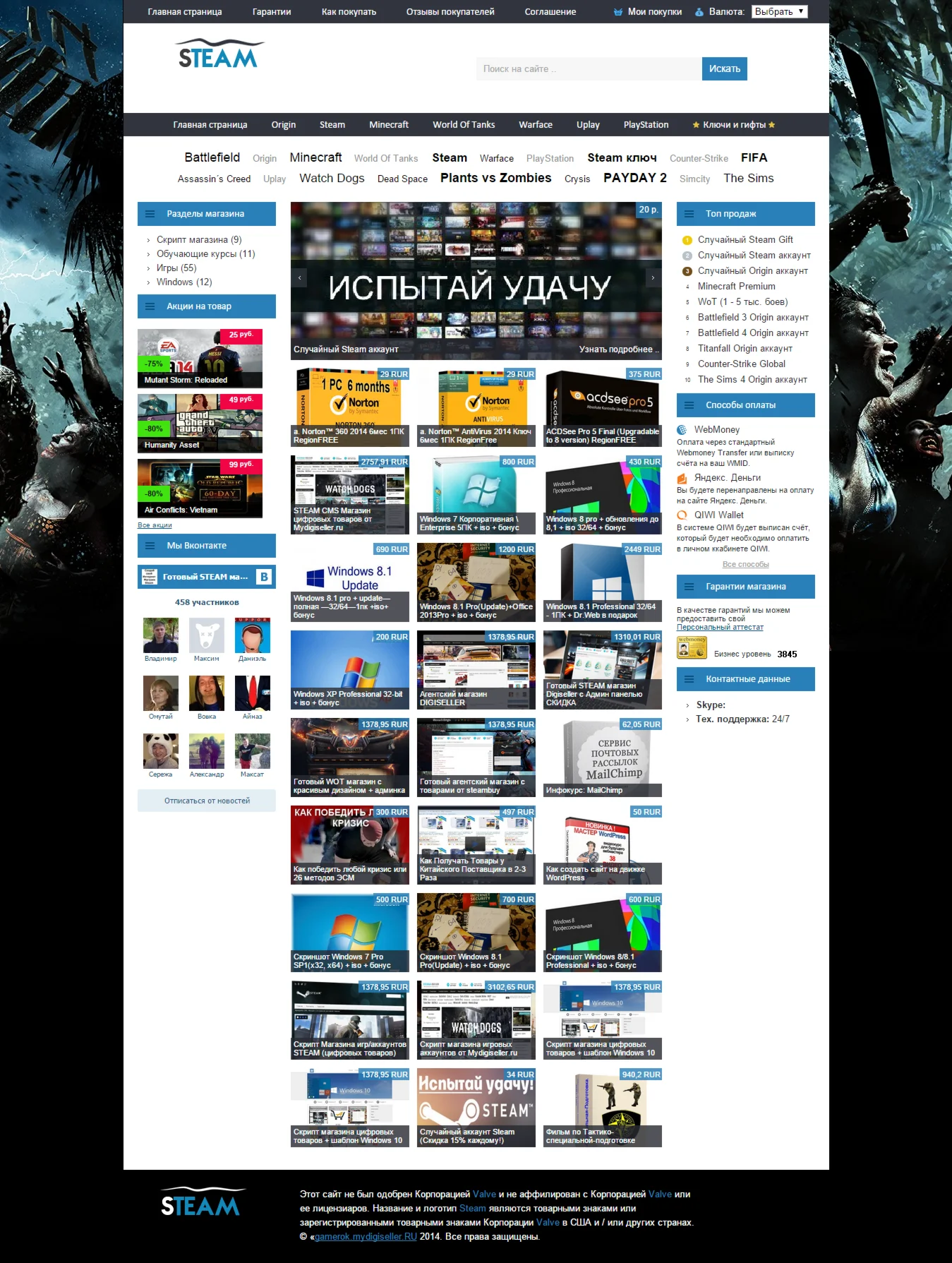Open the gamerok.mydigiseller.RU footer link
The width and height of the screenshot is (952, 1263).
pyautogui.click(x=366, y=1237)
